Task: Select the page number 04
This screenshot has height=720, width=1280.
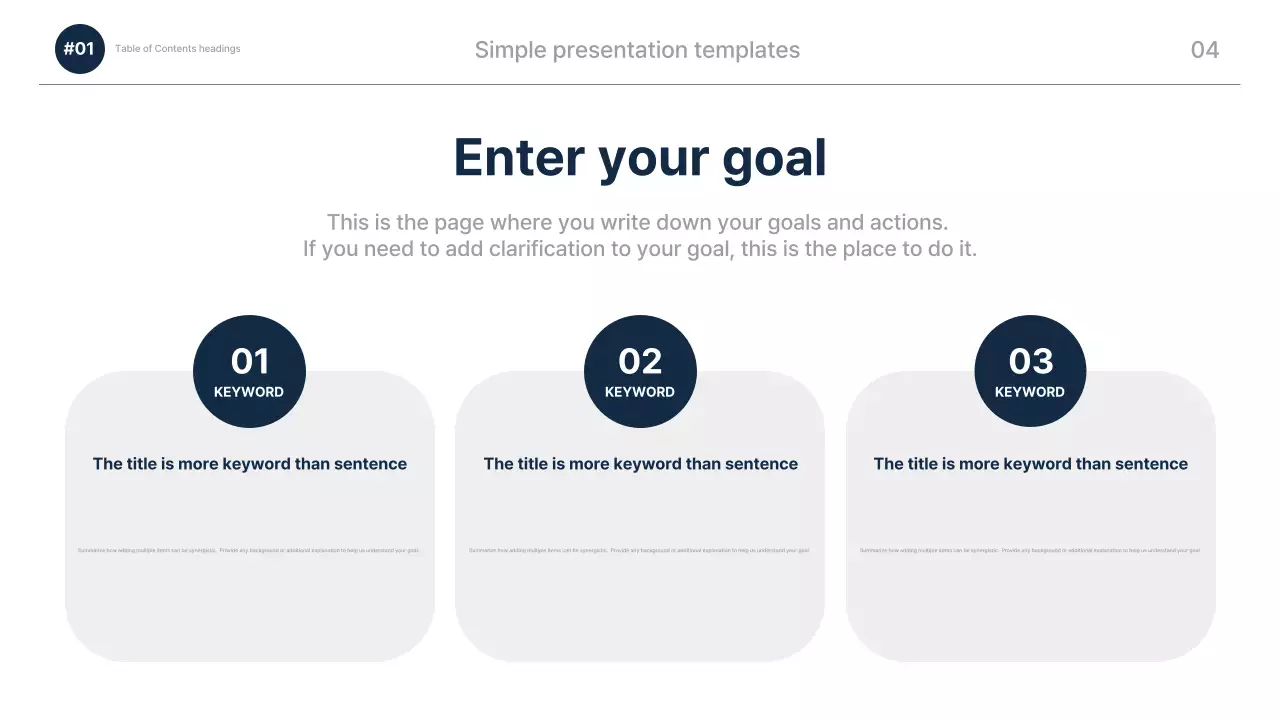Action: click(x=1204, y=50)
